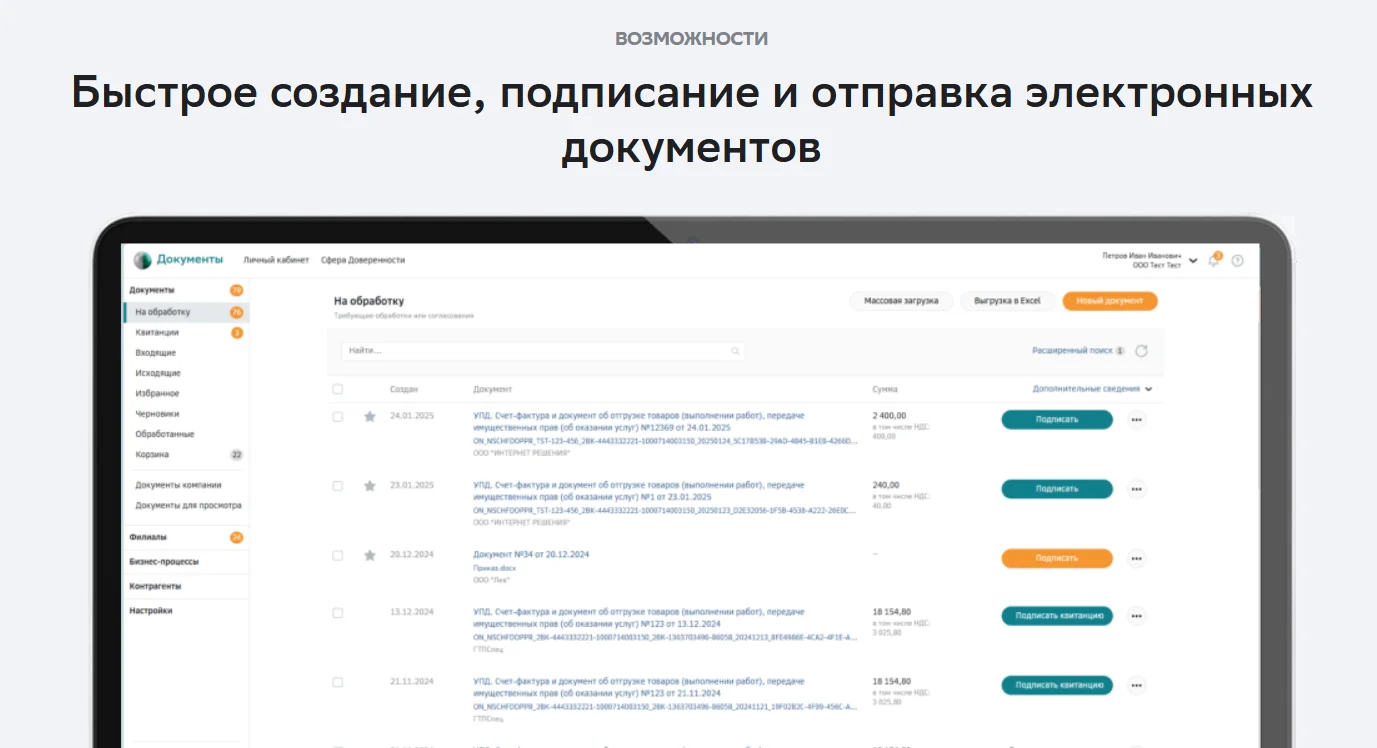Open the УПД №123 от 13.12.2024 document link
Viewport: 1377px width, 748px height.
coord(639,617)
